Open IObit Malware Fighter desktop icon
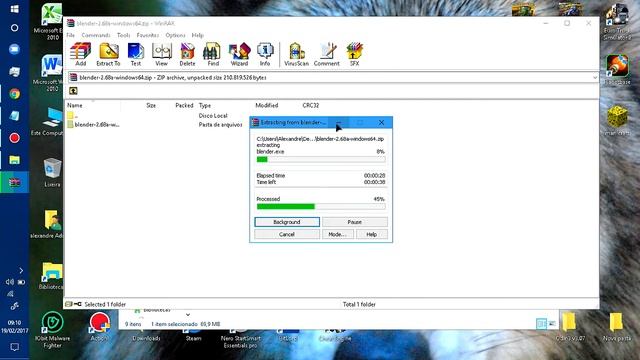This screenshot has height=360, width=640. [x=52, y=329]
